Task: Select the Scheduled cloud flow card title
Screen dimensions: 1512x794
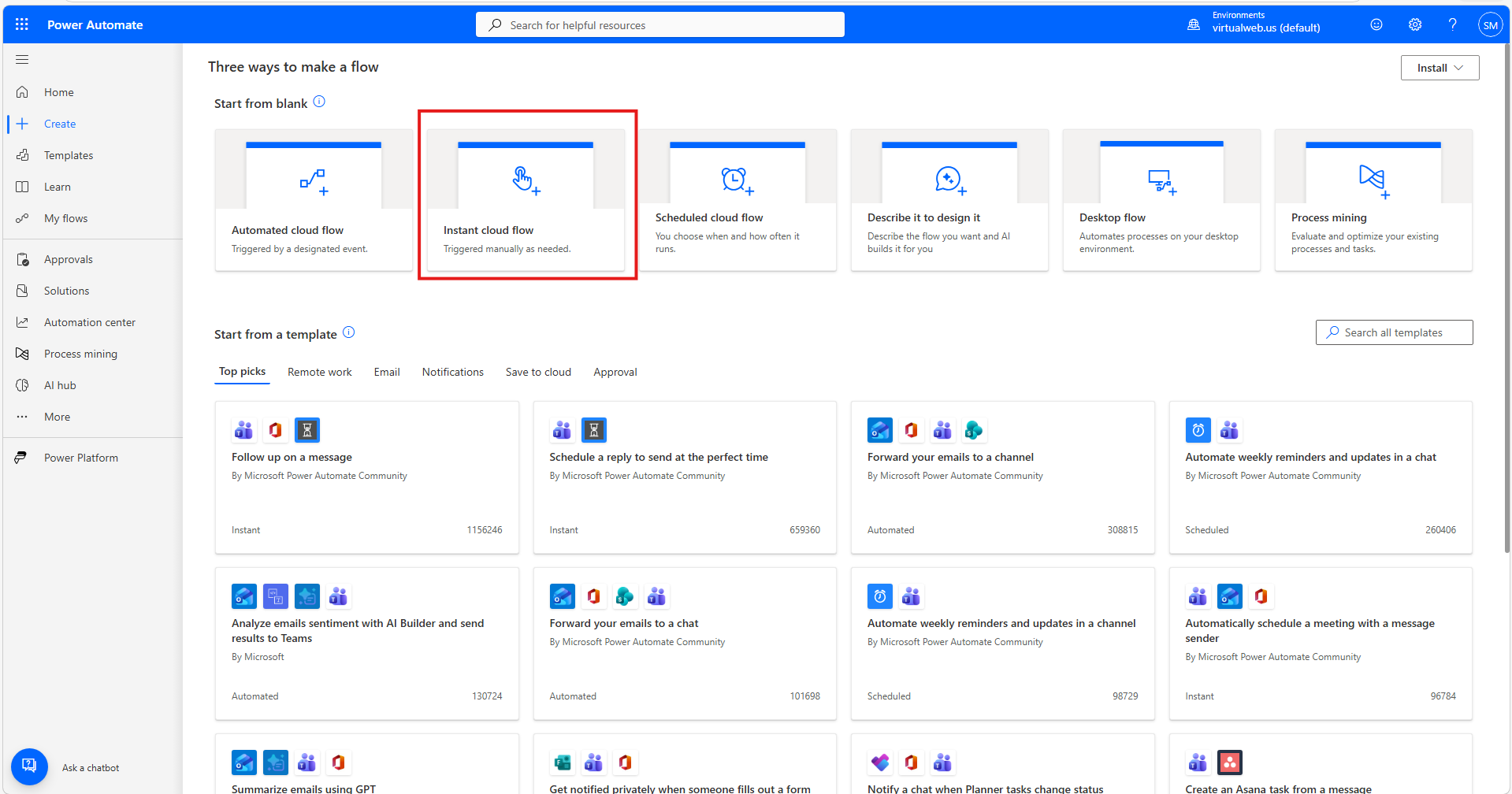Action: pos(709,217)
